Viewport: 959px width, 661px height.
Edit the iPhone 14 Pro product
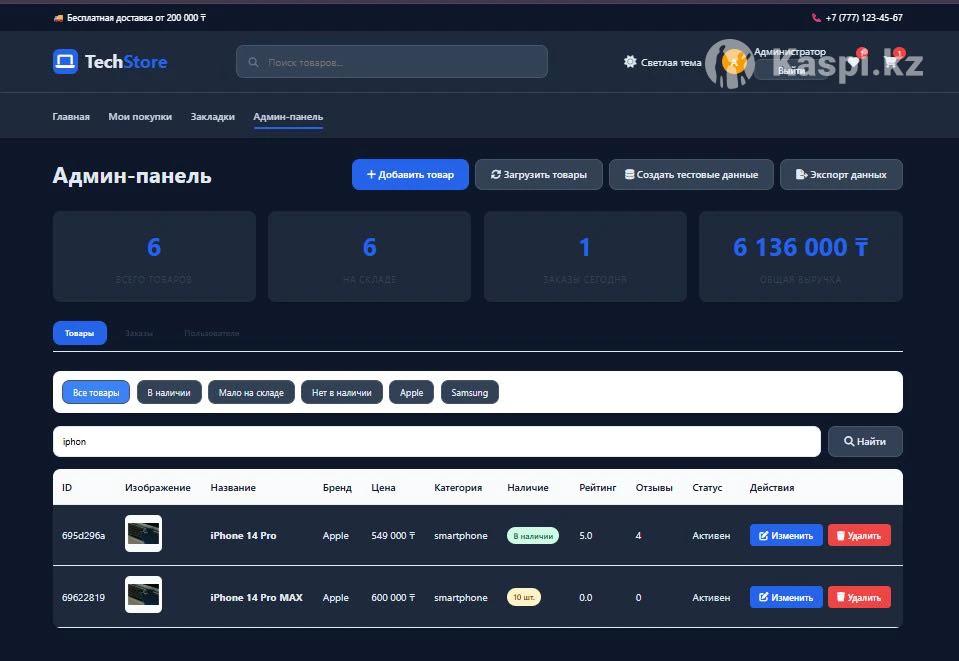click(785, 535)
